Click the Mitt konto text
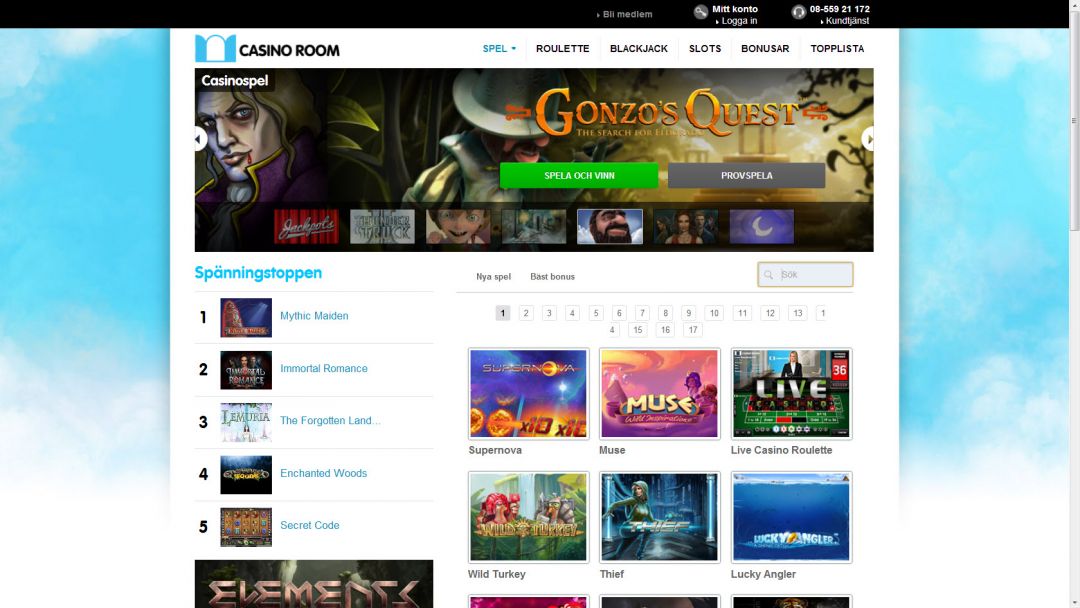The width and height of the screenshot is (1080, 608). [735, 9]
